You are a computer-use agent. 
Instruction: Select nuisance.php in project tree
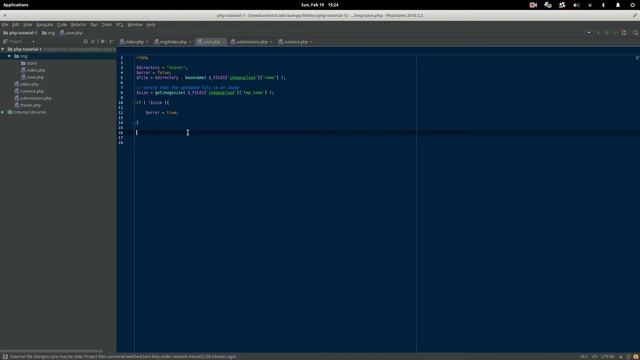(29, 91)
